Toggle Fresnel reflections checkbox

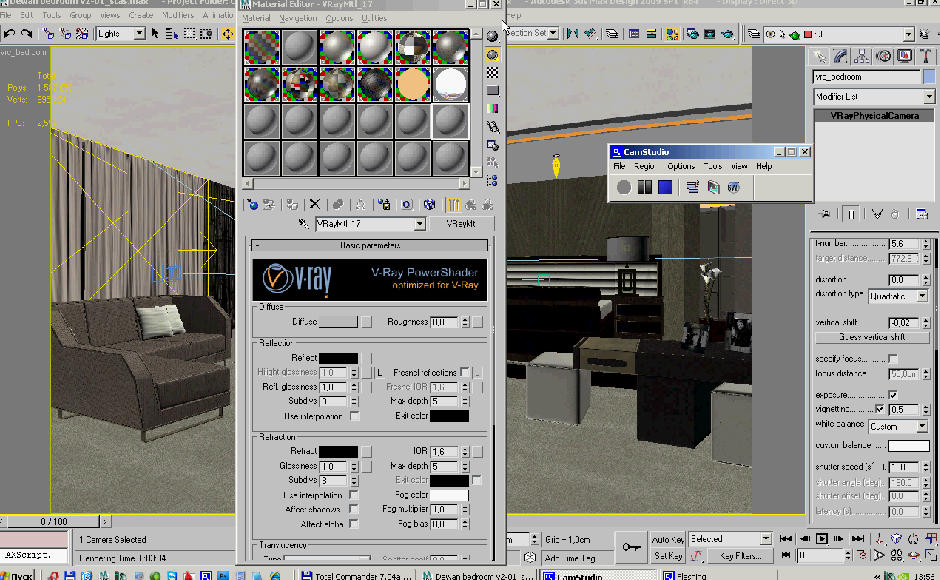tap(465, 372)
